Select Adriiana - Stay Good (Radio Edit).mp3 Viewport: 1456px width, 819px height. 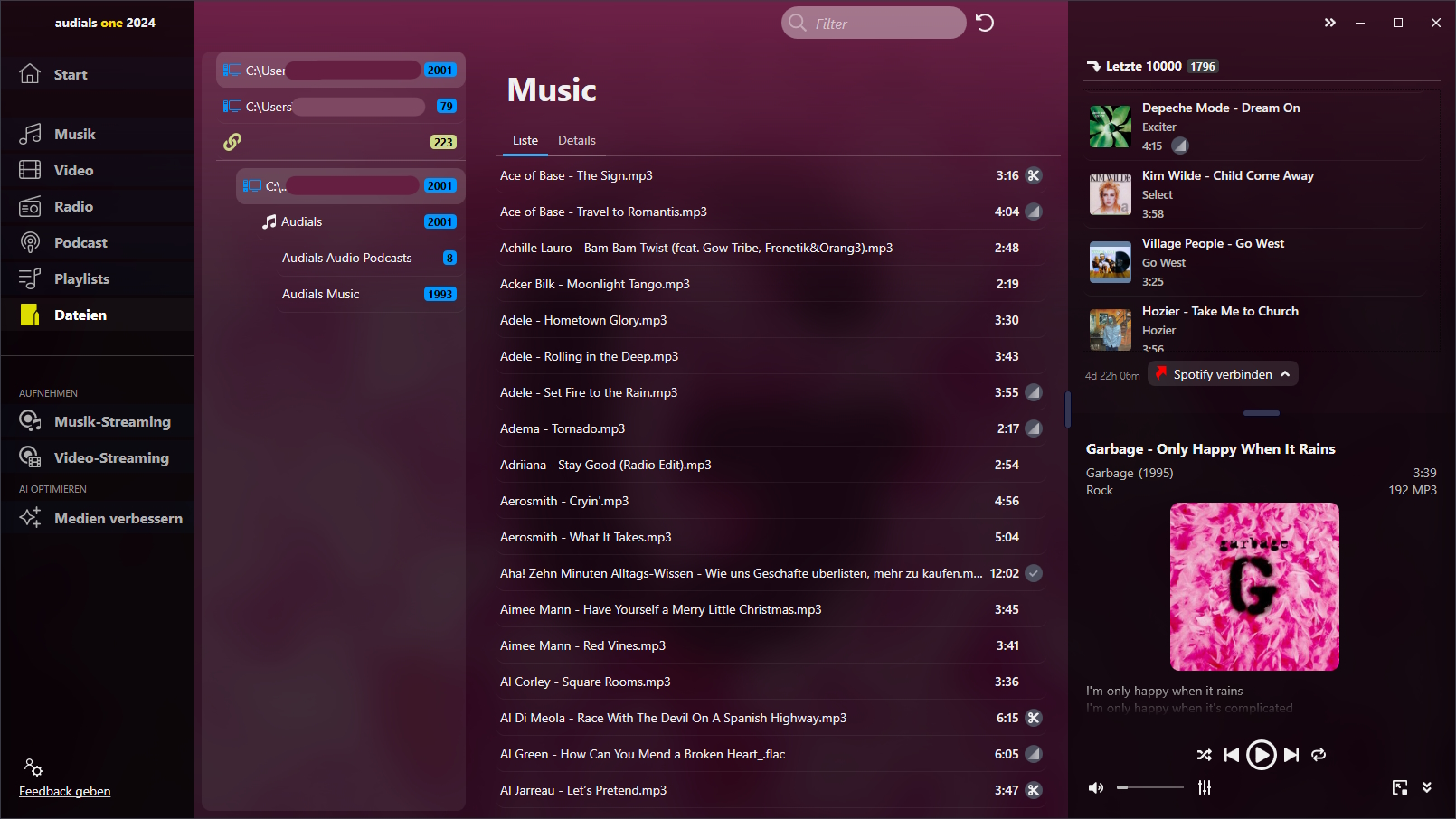click(771, 465)
